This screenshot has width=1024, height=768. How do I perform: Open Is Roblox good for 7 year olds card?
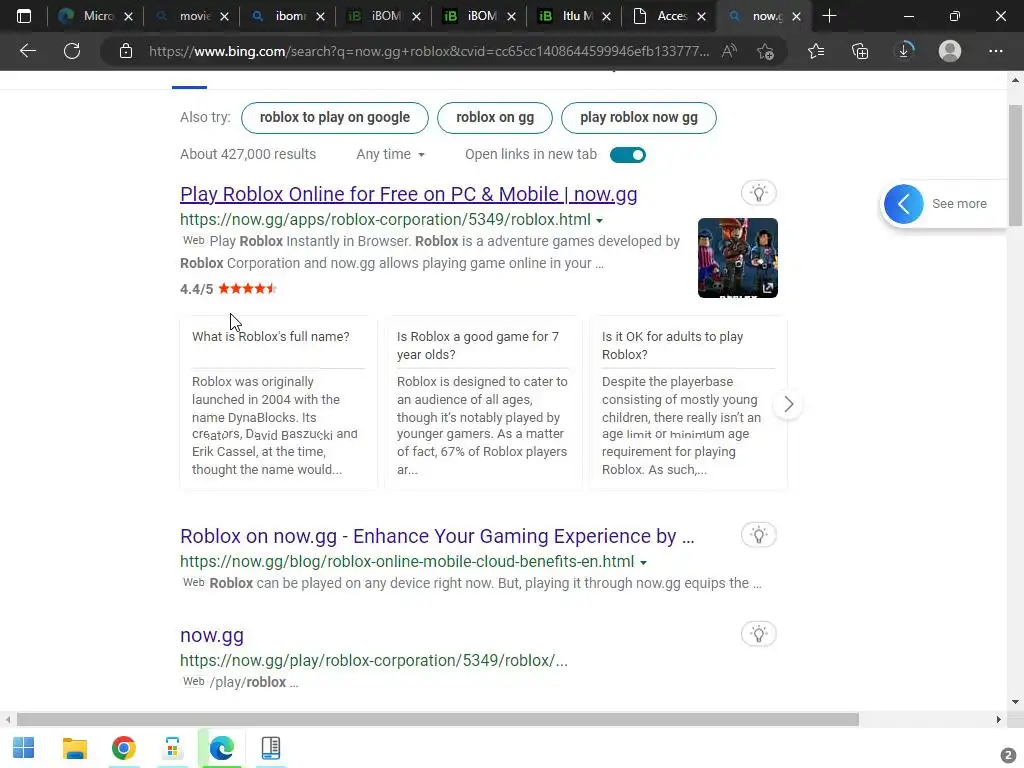[x=483, y=403]
